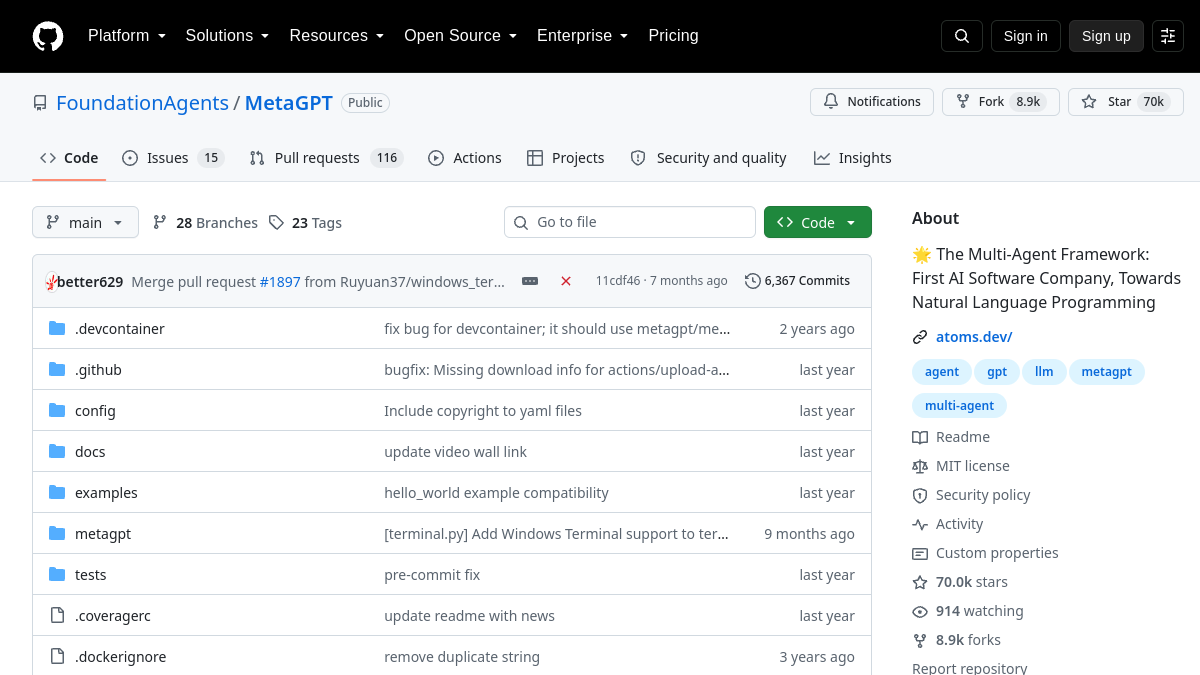Expand the Enterprise menu
The image size is (1200, 675).
pos(583,36)
